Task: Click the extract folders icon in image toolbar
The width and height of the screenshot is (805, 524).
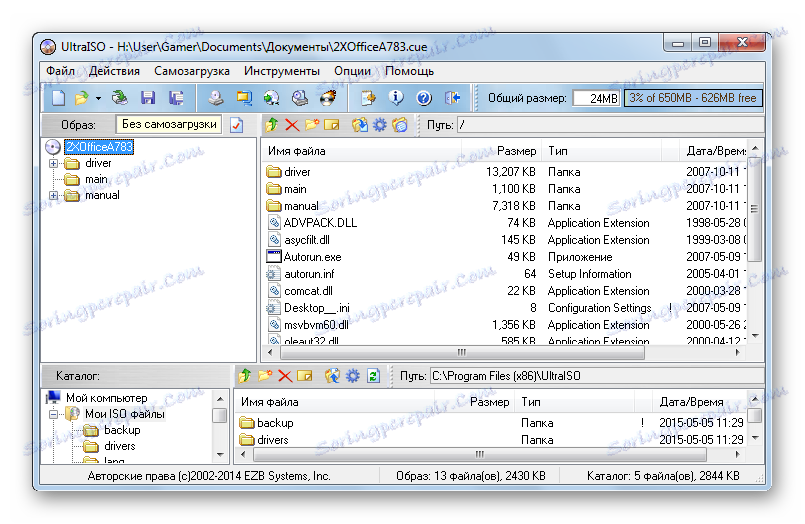Action: (x=360, y=125)
